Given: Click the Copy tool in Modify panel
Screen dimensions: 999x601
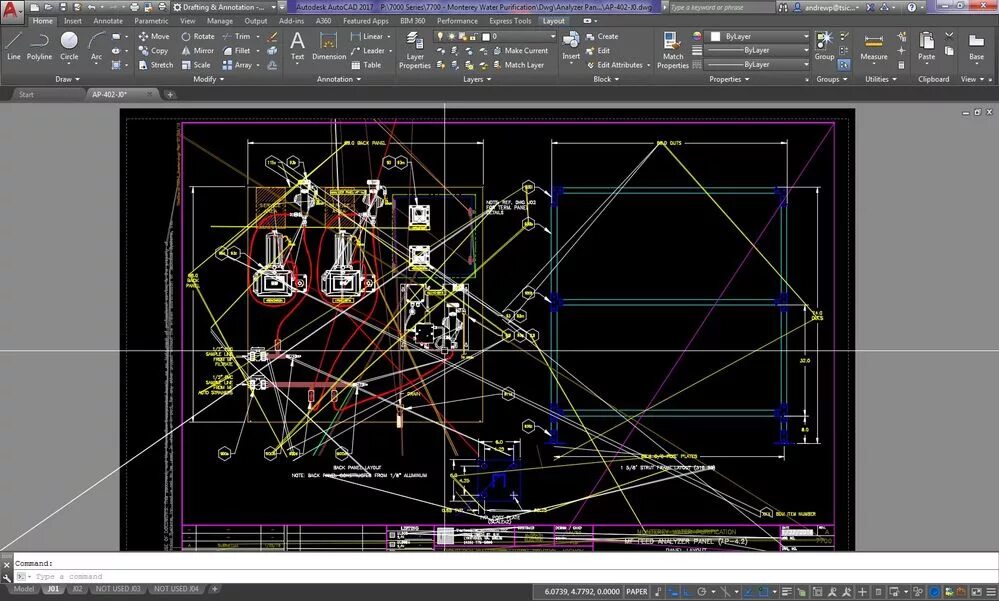Looking at the screenshot, I should (153, 50).
